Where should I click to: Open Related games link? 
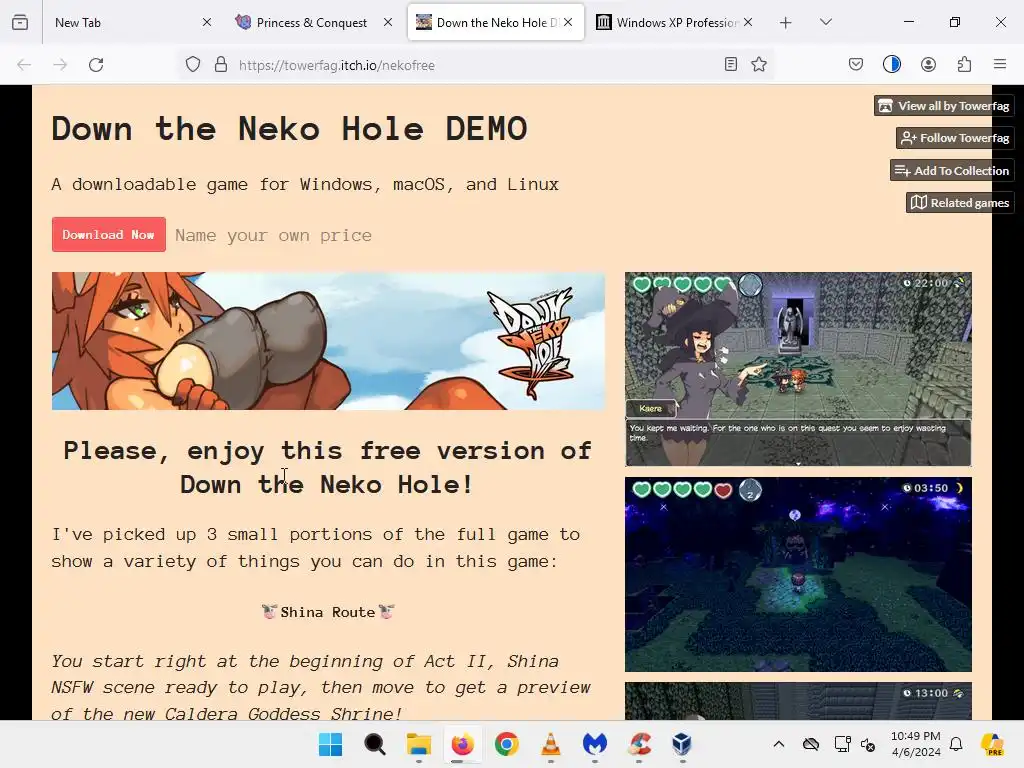960,202
